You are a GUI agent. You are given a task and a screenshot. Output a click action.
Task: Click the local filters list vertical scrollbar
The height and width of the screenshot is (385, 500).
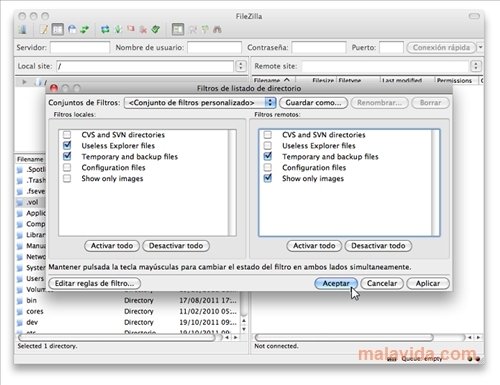[x=232, y=183]
